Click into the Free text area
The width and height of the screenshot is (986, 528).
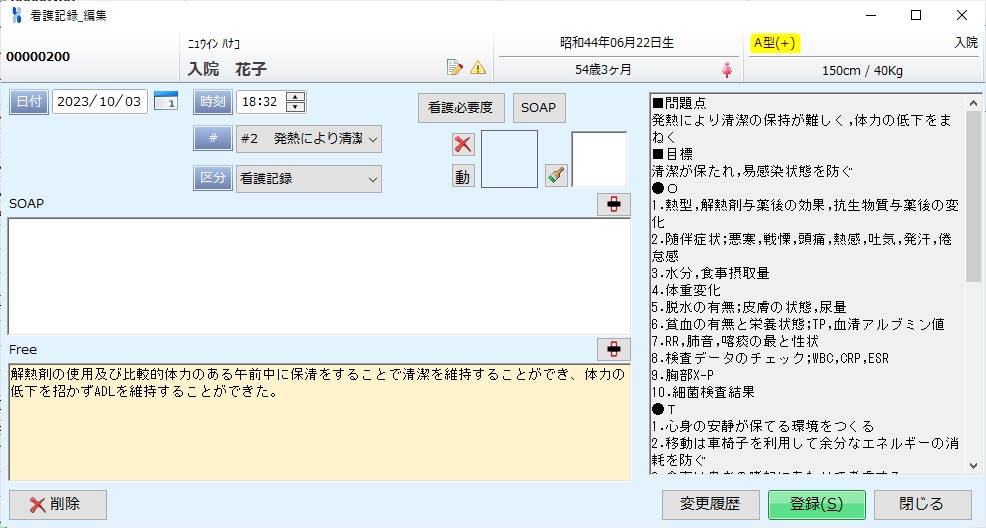click(x=319, y=422)
